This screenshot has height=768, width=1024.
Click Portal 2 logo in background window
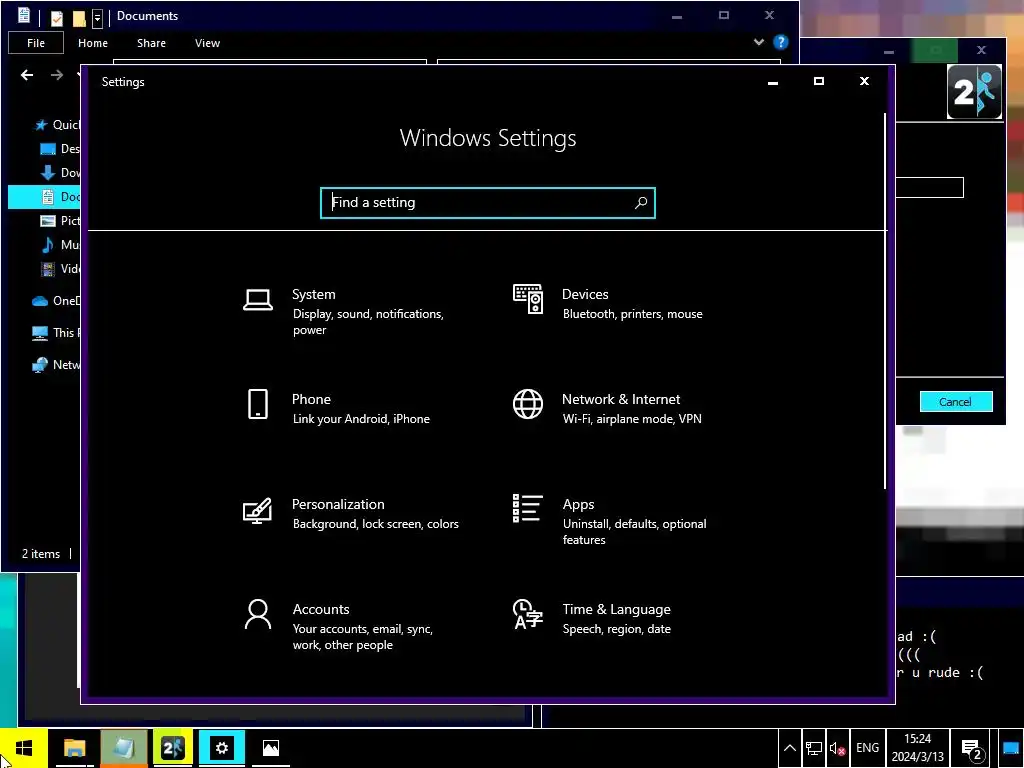coord(974,91)
